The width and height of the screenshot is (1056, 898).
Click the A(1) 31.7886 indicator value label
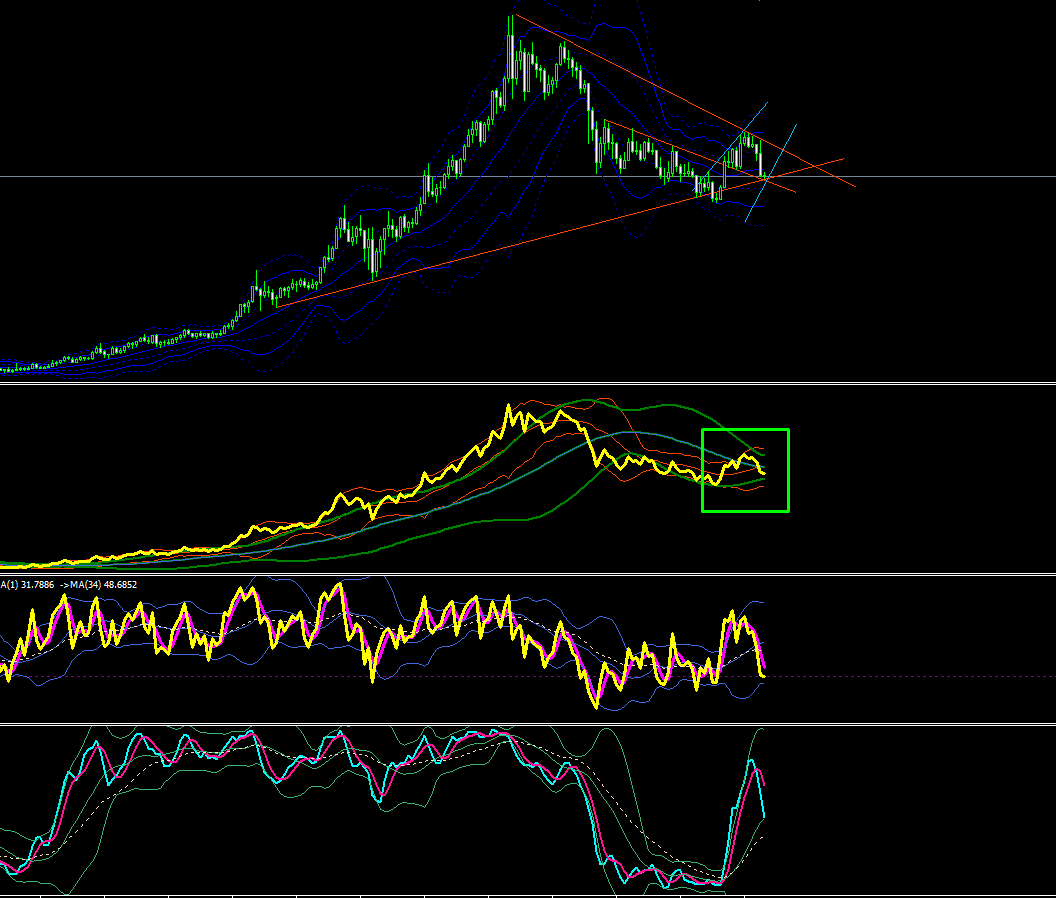[28, 585]
